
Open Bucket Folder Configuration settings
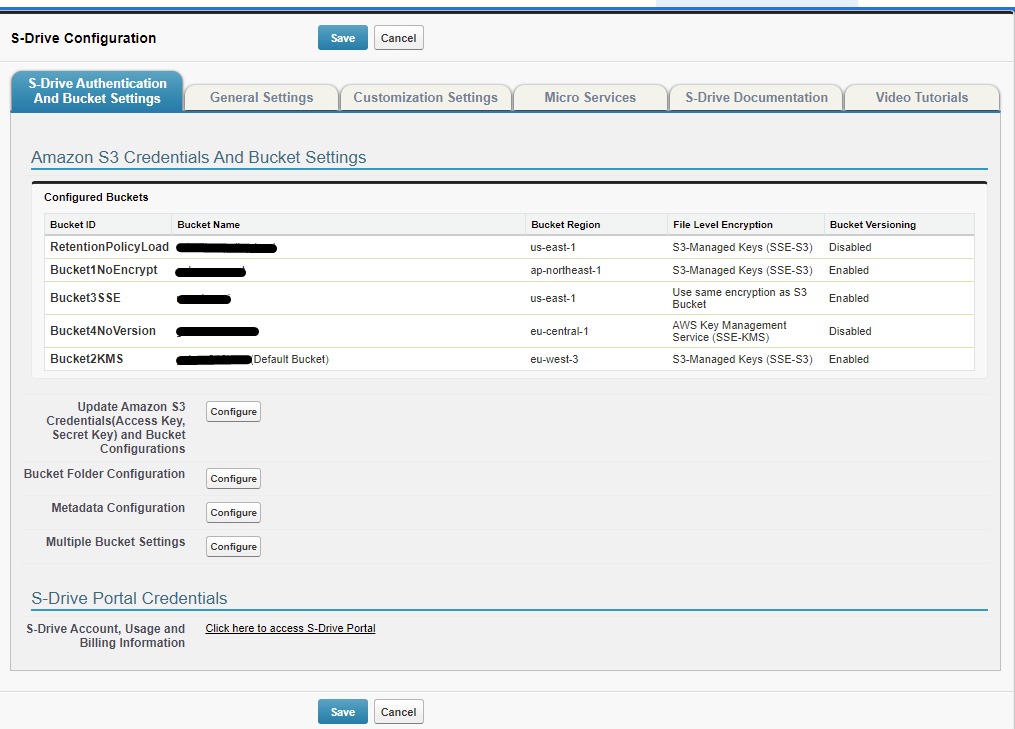click(x=233, y=478)
